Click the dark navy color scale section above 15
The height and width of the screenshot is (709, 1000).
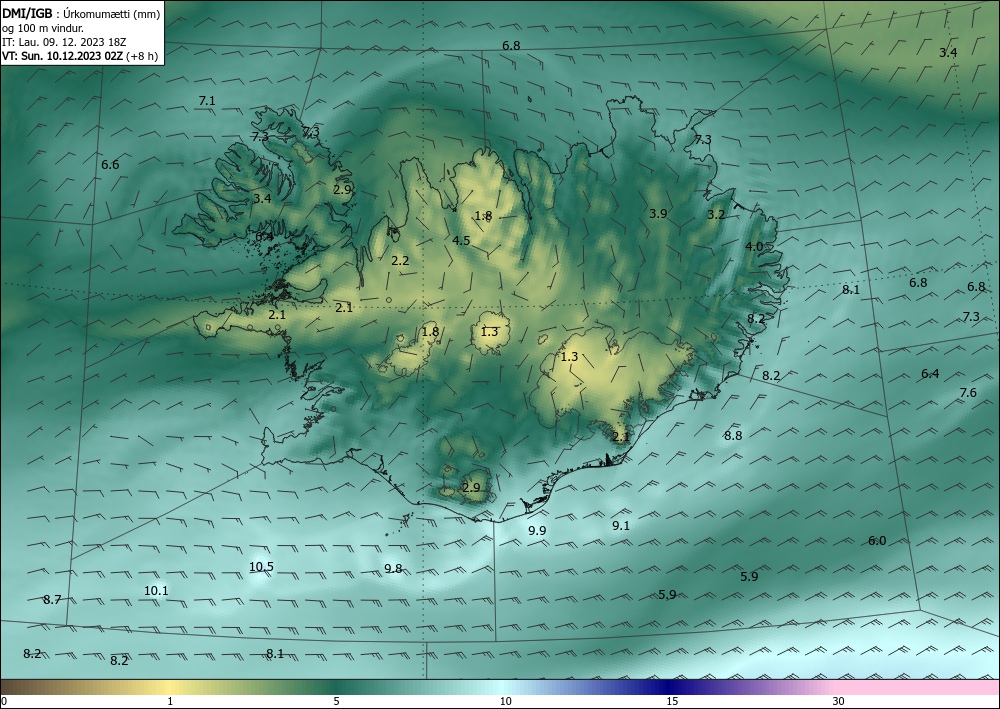[666, 687]
